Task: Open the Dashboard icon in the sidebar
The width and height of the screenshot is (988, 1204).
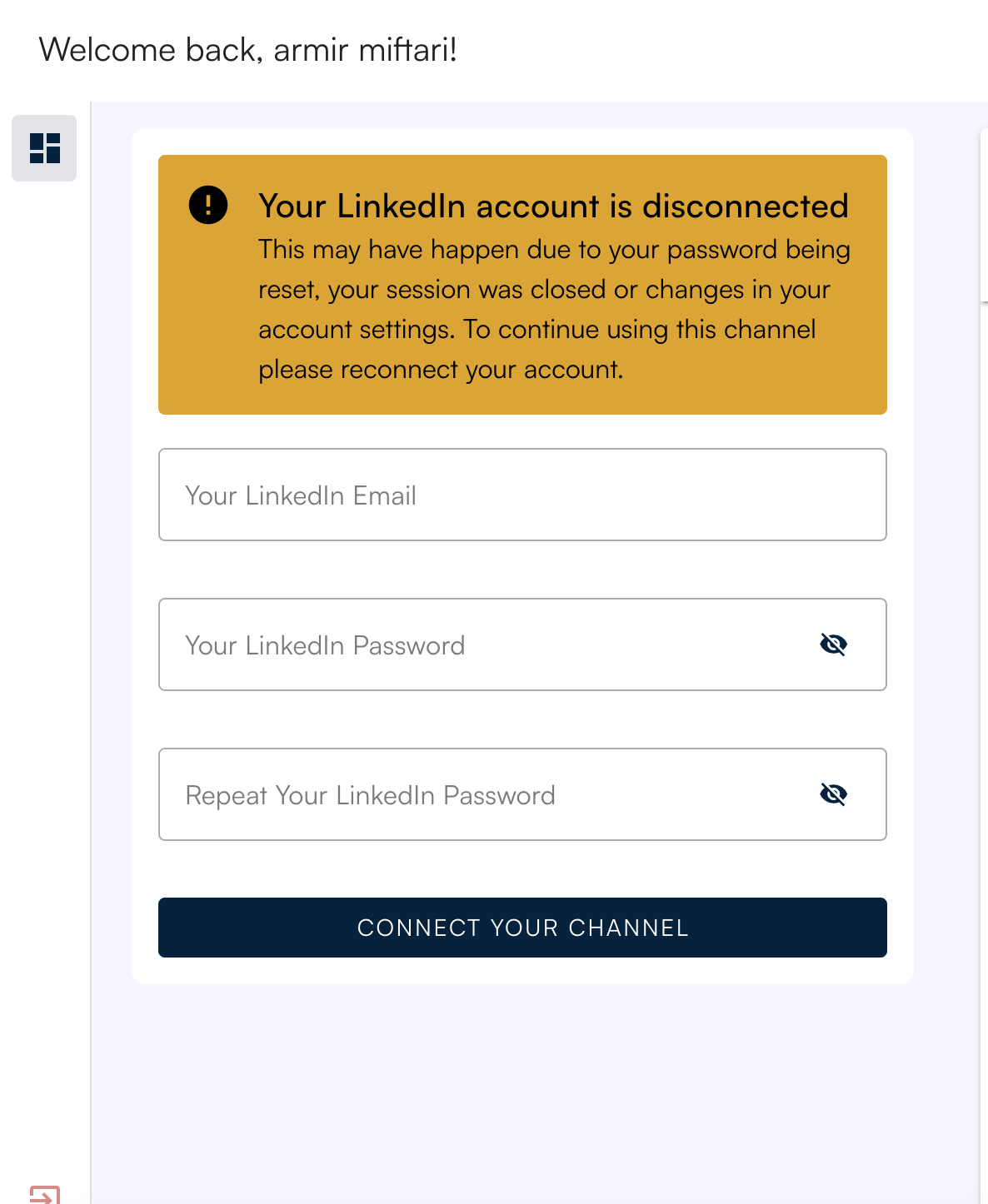Action: click(x=44, y=148)
